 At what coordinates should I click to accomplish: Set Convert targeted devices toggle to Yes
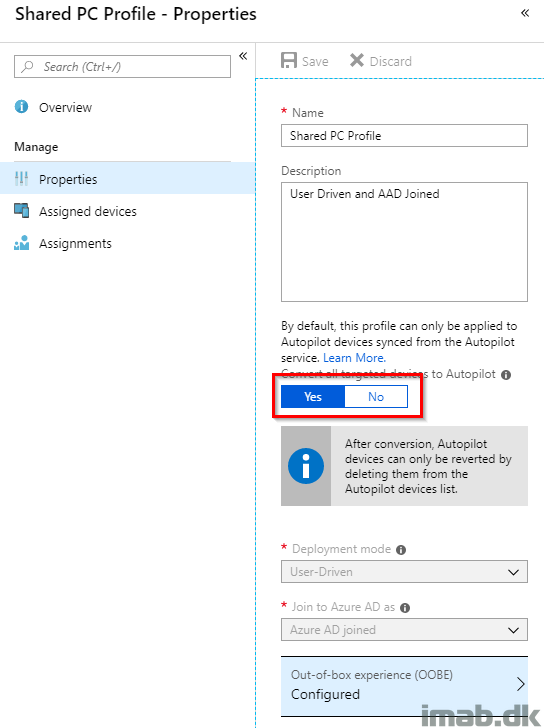click(x=313, y=396)
